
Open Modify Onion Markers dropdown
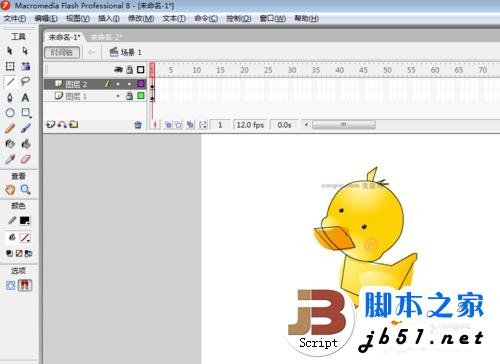tap(203, 125)
